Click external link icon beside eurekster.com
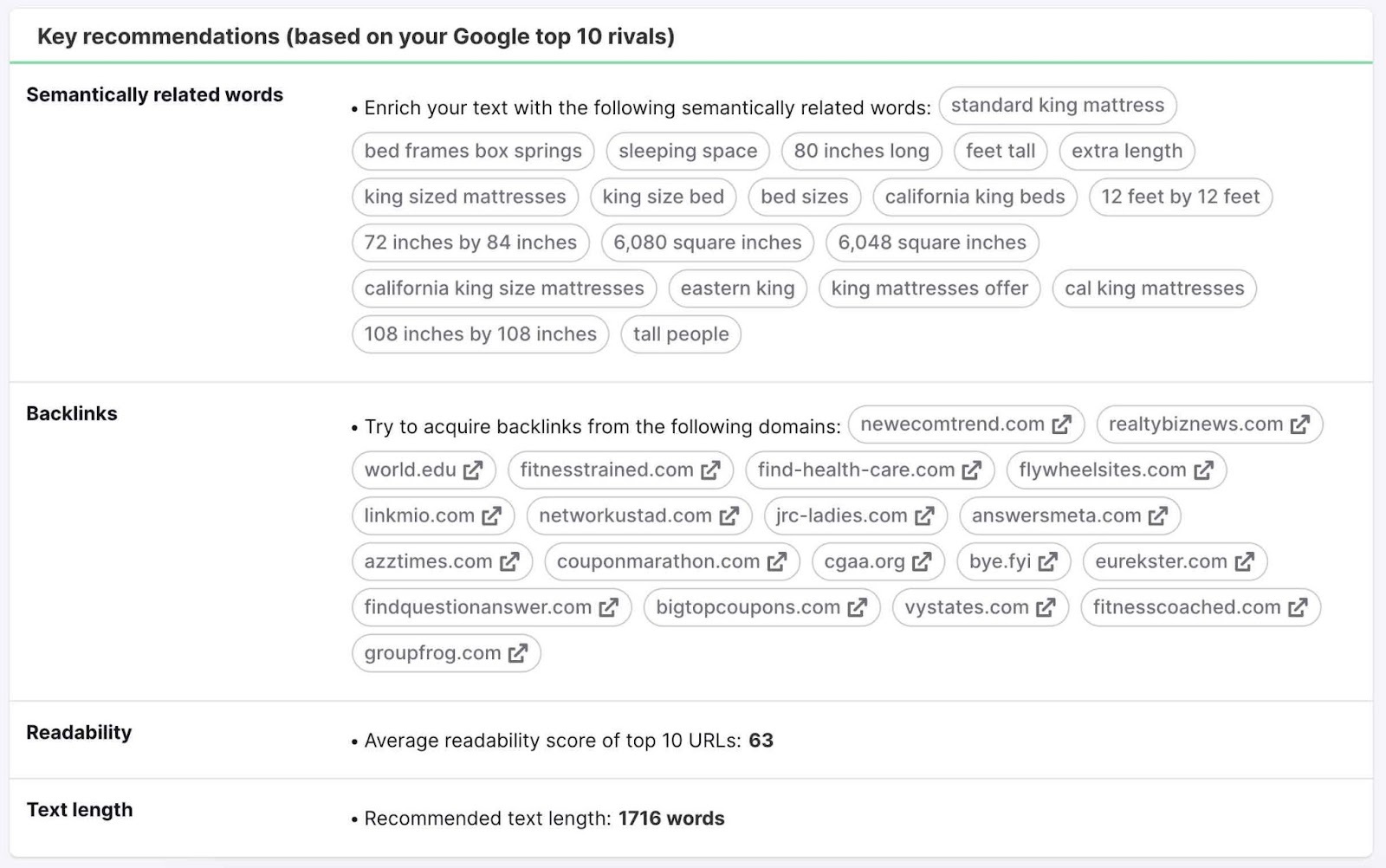Screen dimensions: 1386x868 point(1245,562)
